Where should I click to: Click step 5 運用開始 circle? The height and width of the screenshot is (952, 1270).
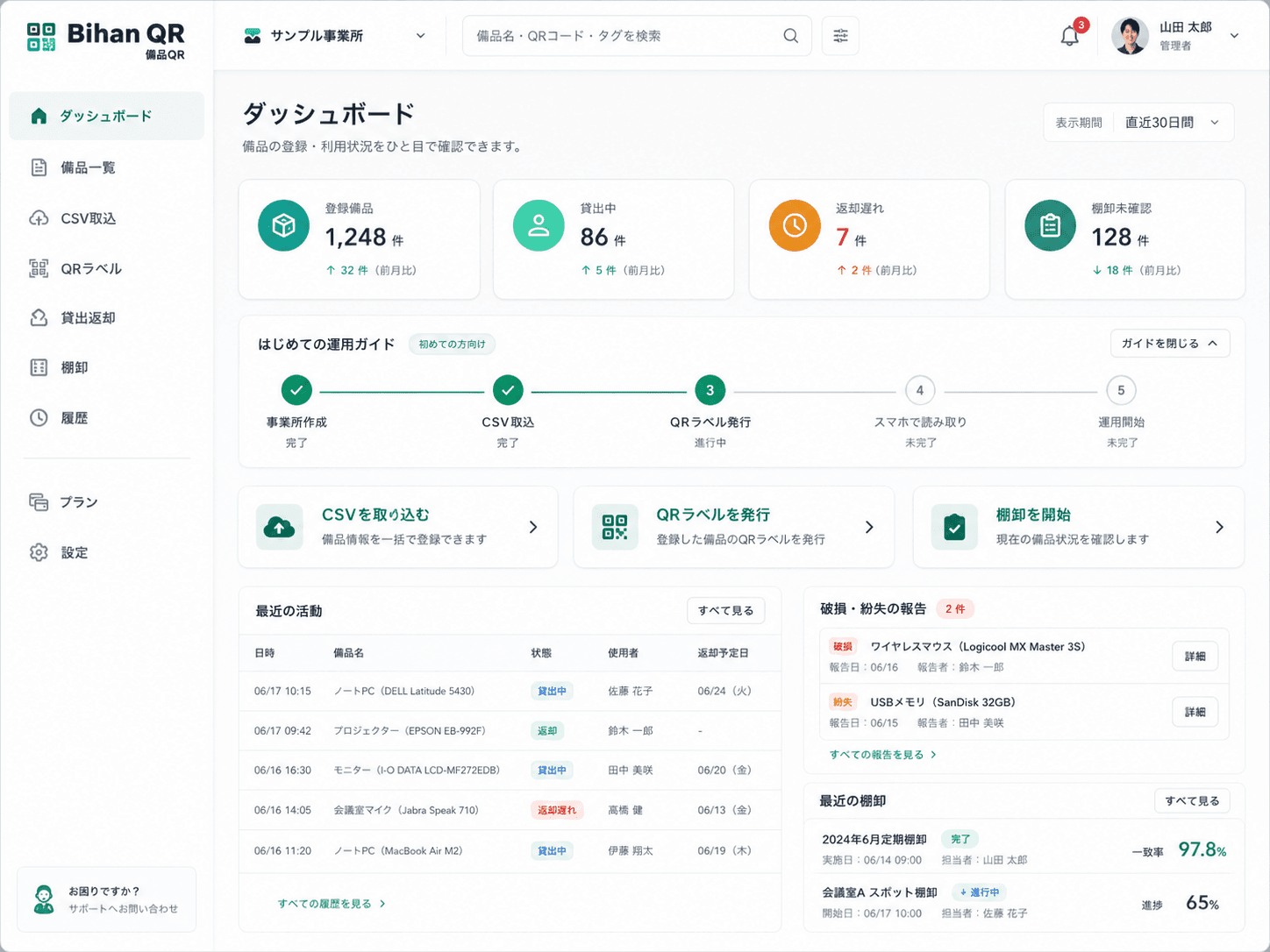[x=1121, y=390]
